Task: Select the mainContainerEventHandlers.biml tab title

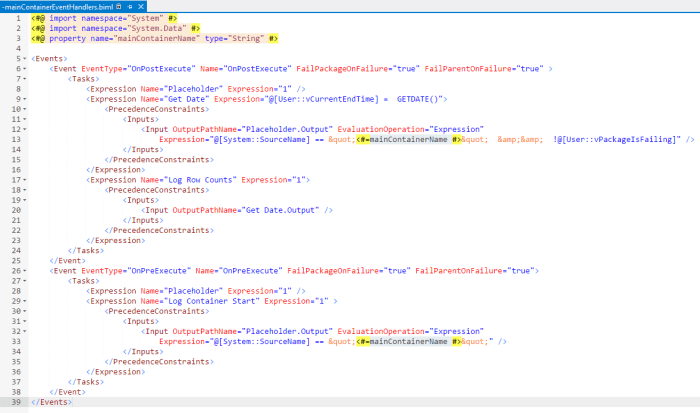Action: (58, 7)
